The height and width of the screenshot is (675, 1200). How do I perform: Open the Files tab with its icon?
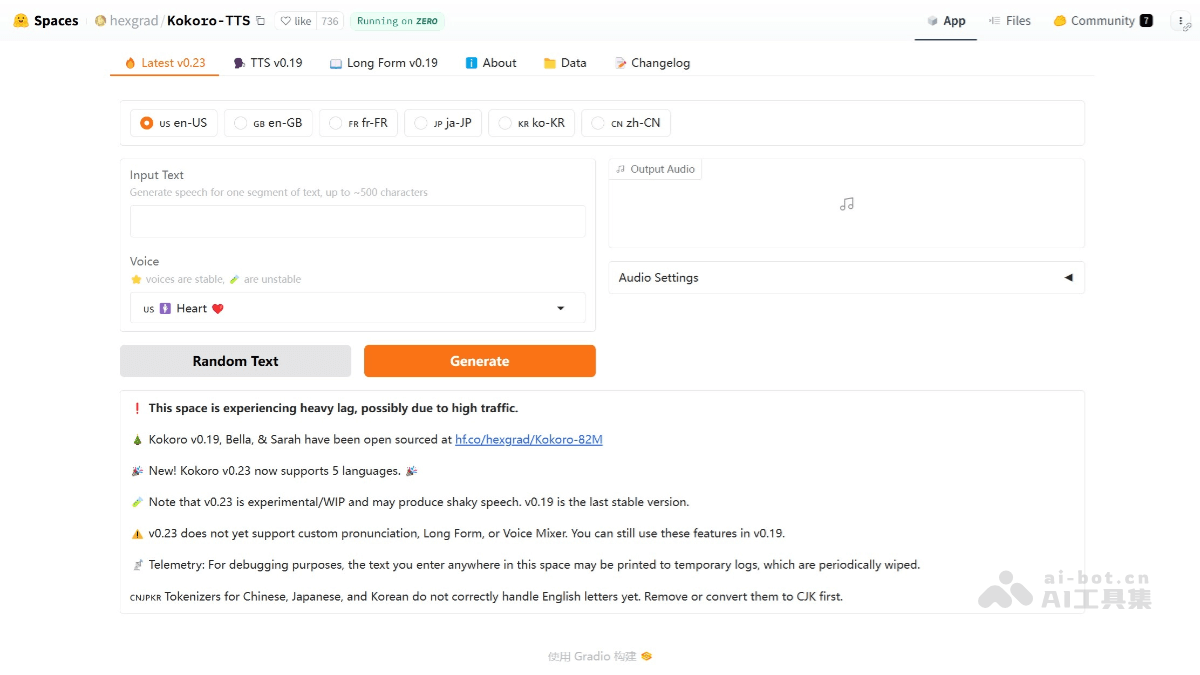click(1009, 21)
